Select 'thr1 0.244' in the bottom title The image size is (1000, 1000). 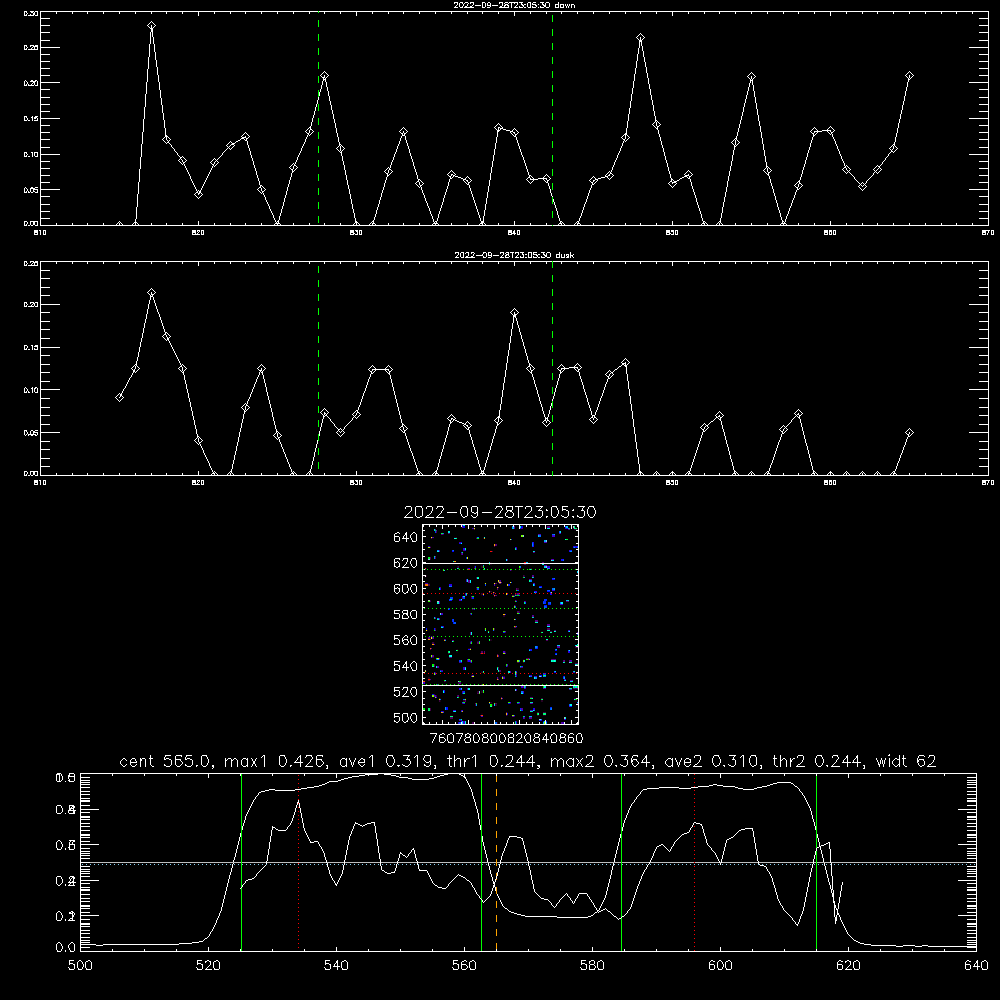coord(495,761)
